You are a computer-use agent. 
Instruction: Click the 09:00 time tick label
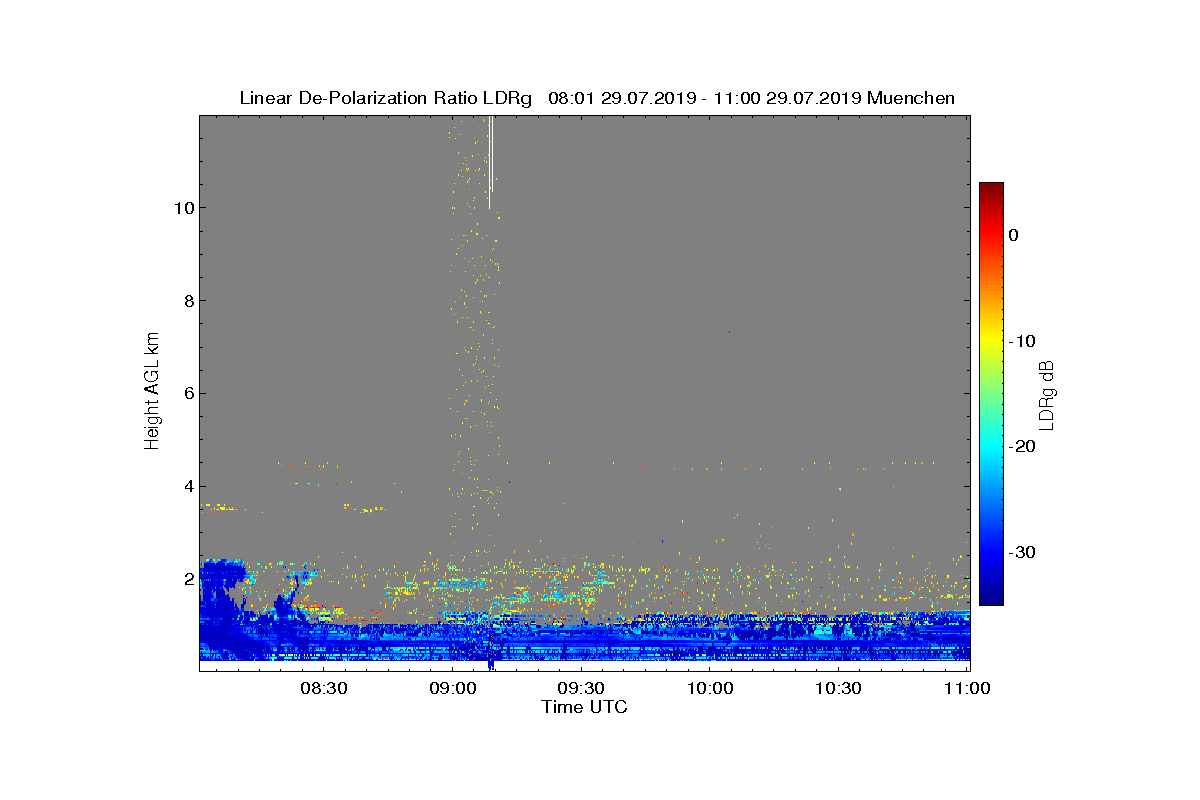click(x=452, y=689)
